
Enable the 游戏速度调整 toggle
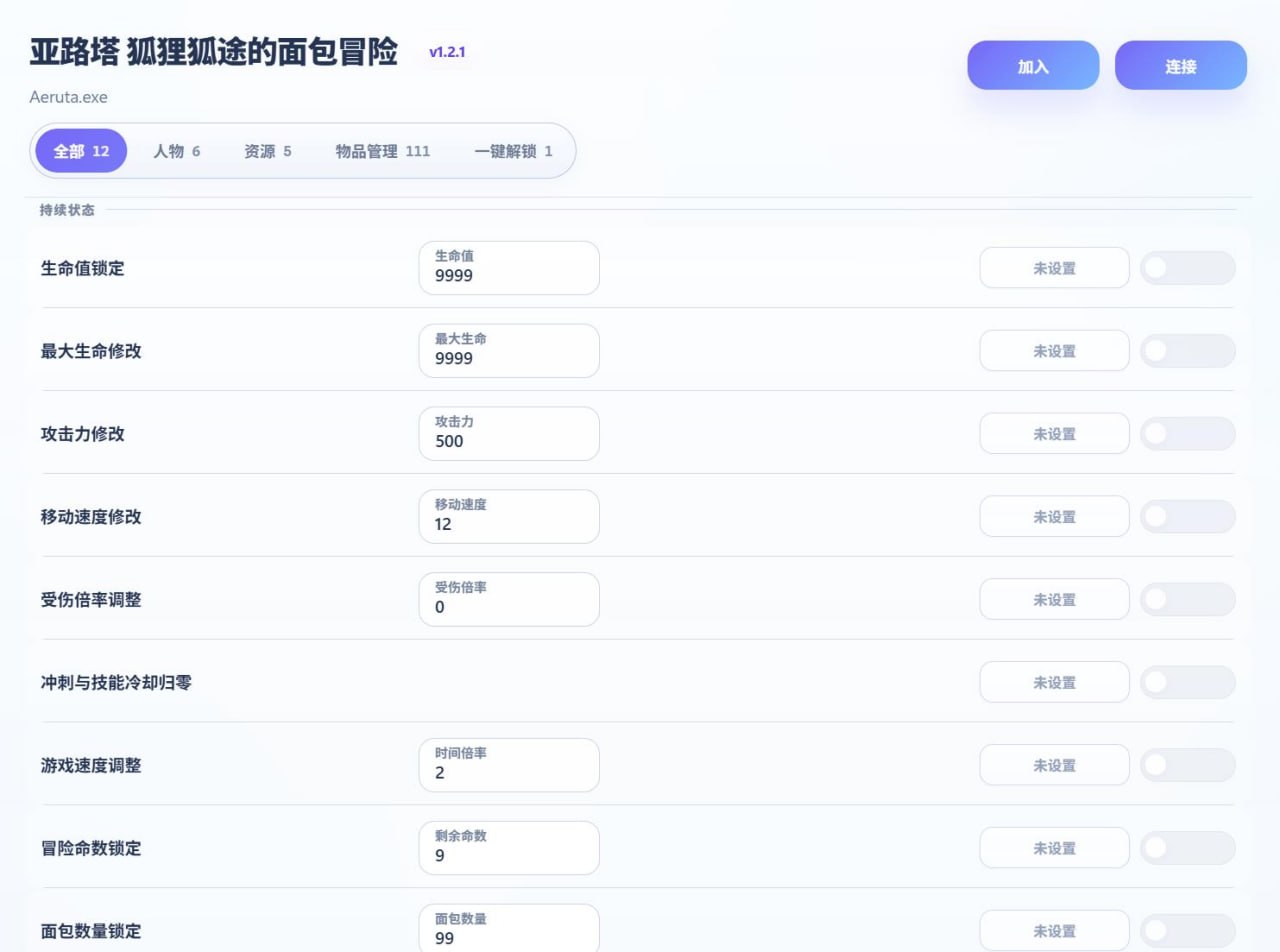[x=1187, y=764]
